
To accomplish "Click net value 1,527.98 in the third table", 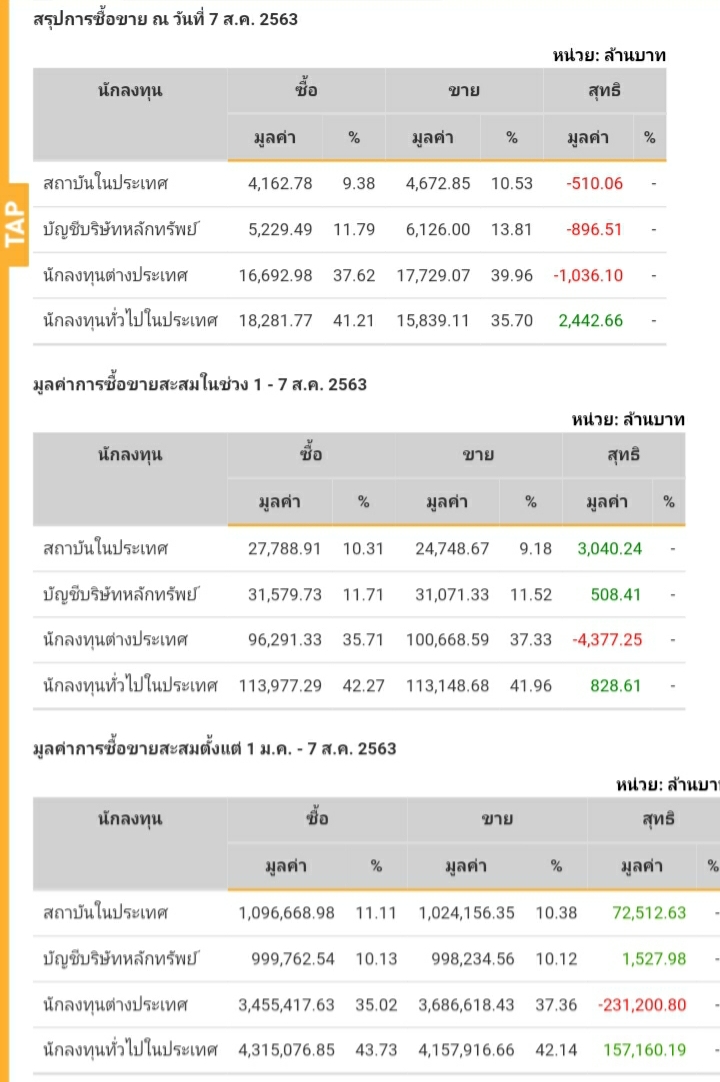I will coord(654,958).
